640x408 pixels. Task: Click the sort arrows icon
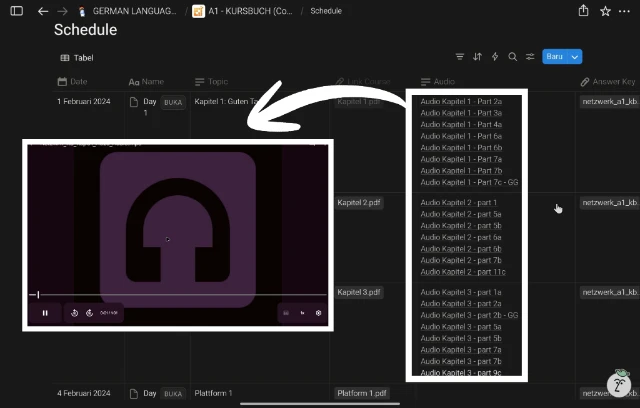click(477, 57)
